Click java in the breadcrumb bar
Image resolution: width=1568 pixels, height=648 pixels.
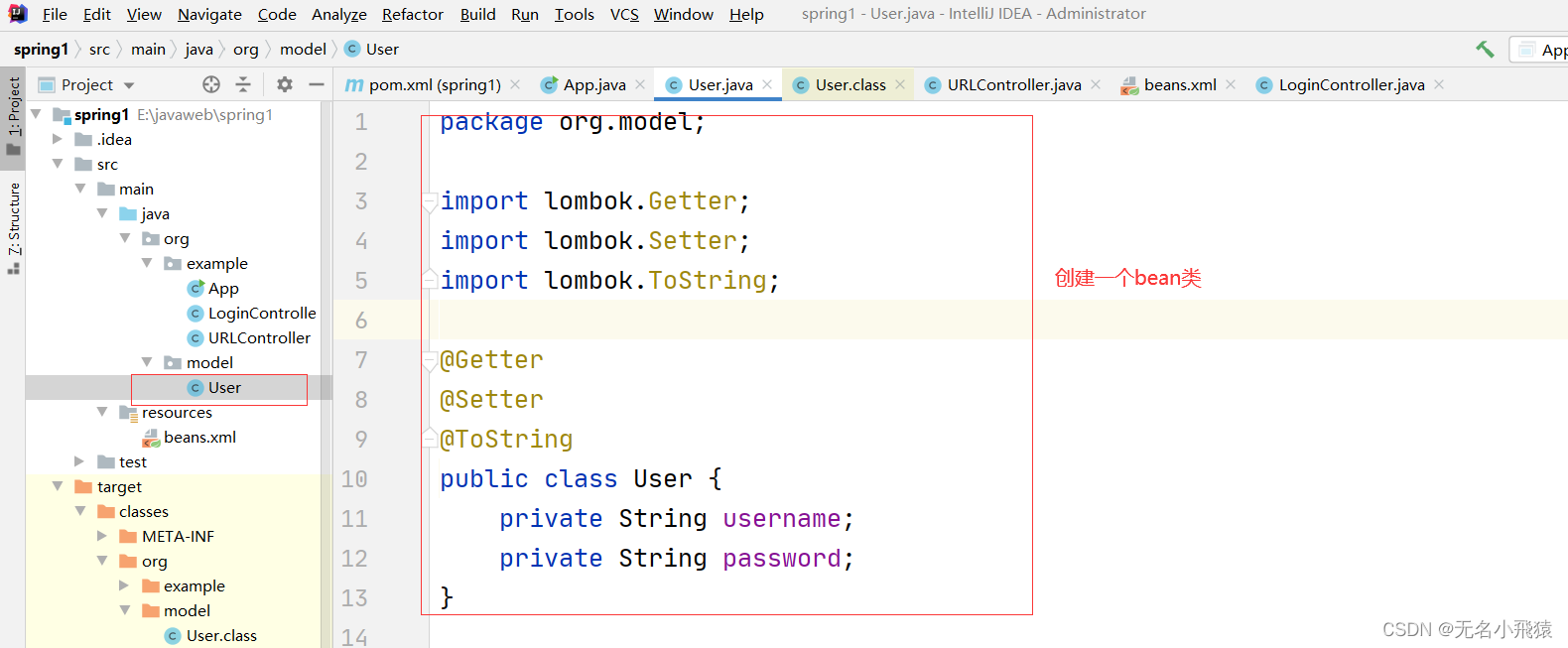click(x=198, y=49)
